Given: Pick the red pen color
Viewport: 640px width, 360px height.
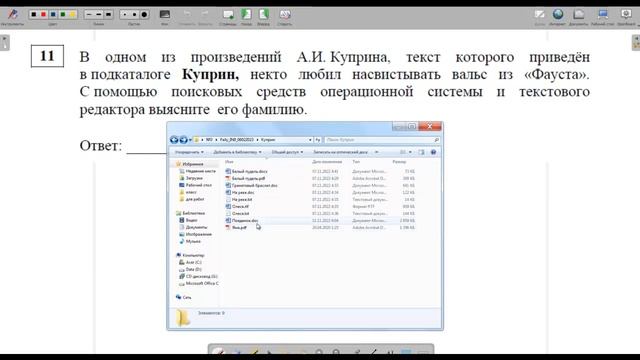Looking at the screenshot, I should pyautogui.click(x=43, y=14).
